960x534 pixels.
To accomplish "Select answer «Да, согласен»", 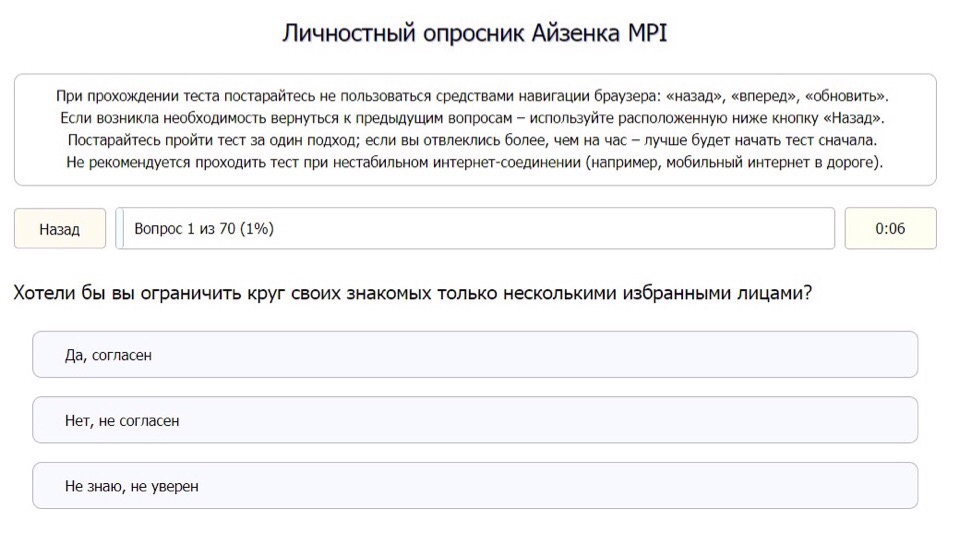I will (x=475, y=355).
